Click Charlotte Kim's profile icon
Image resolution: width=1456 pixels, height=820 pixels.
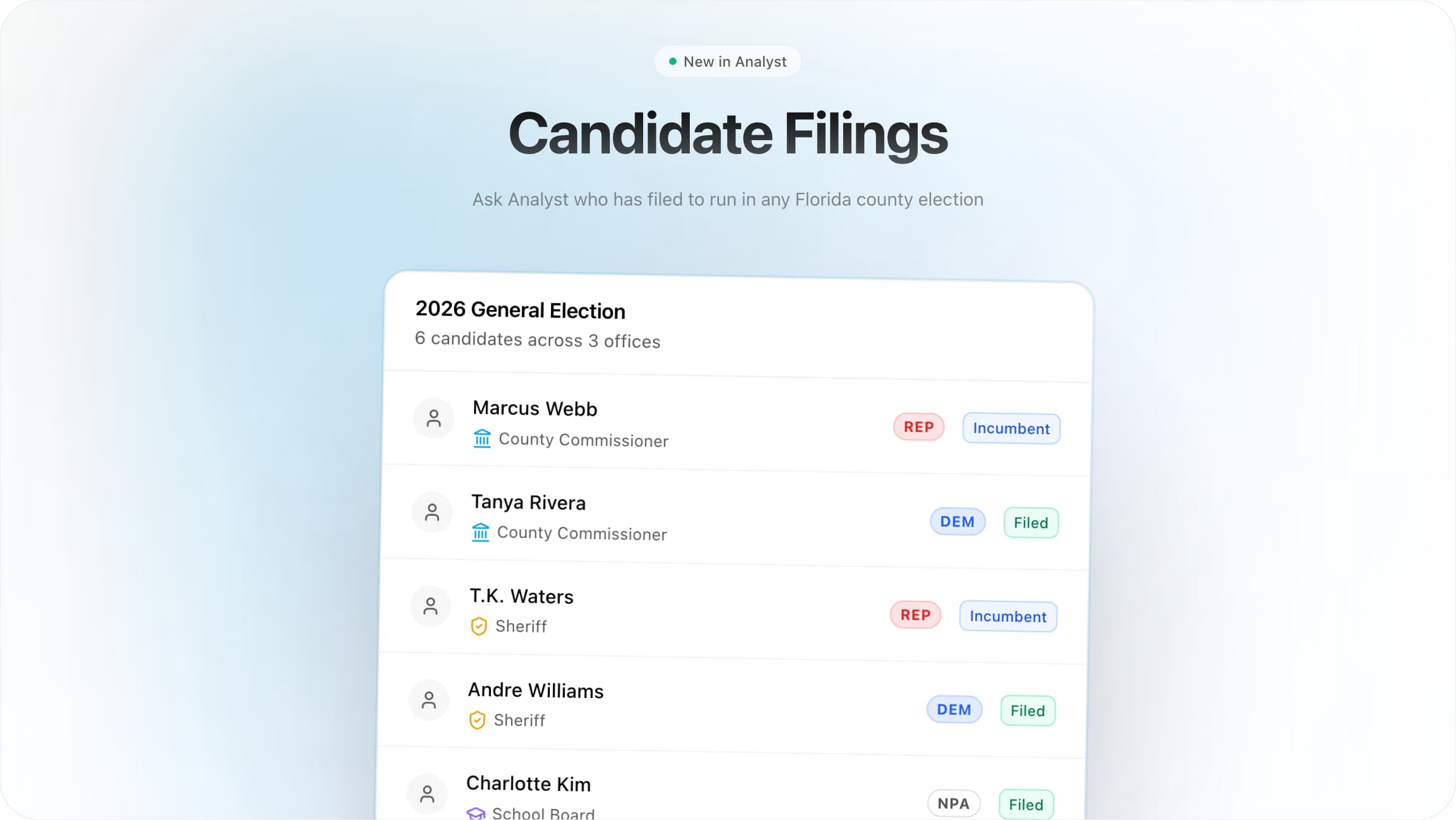click(427, 793)
